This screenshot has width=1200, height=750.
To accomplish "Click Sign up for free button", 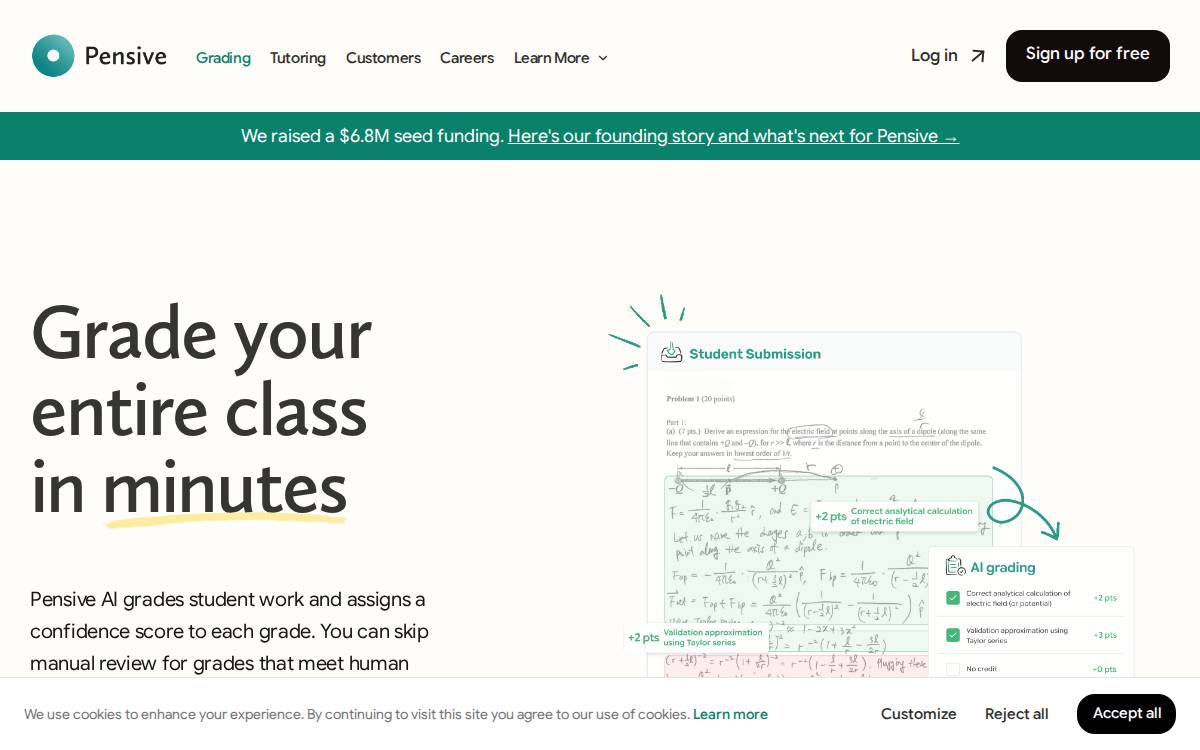I will click(x=1088, y=56).
